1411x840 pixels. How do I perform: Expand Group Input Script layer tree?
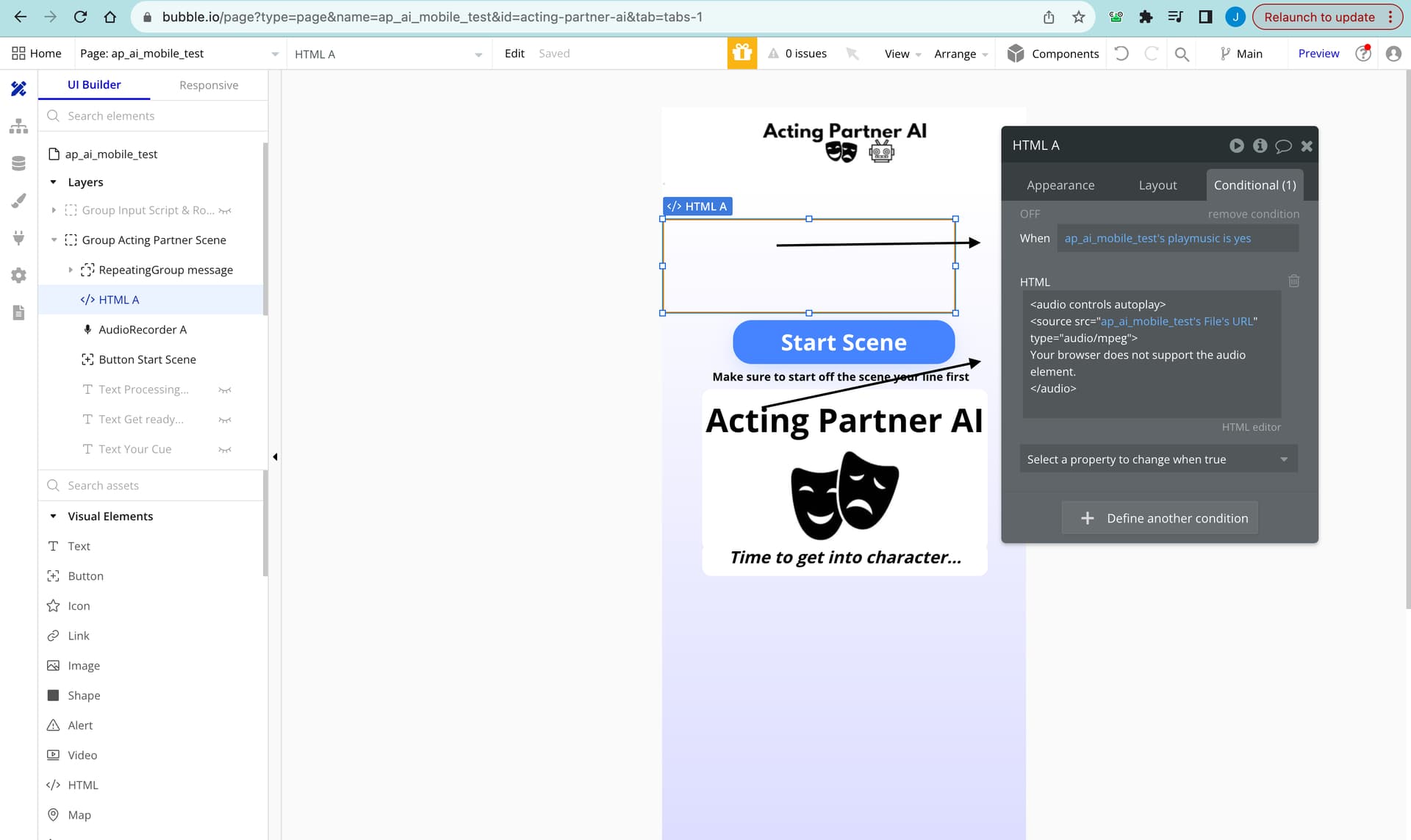pos(54,210)
